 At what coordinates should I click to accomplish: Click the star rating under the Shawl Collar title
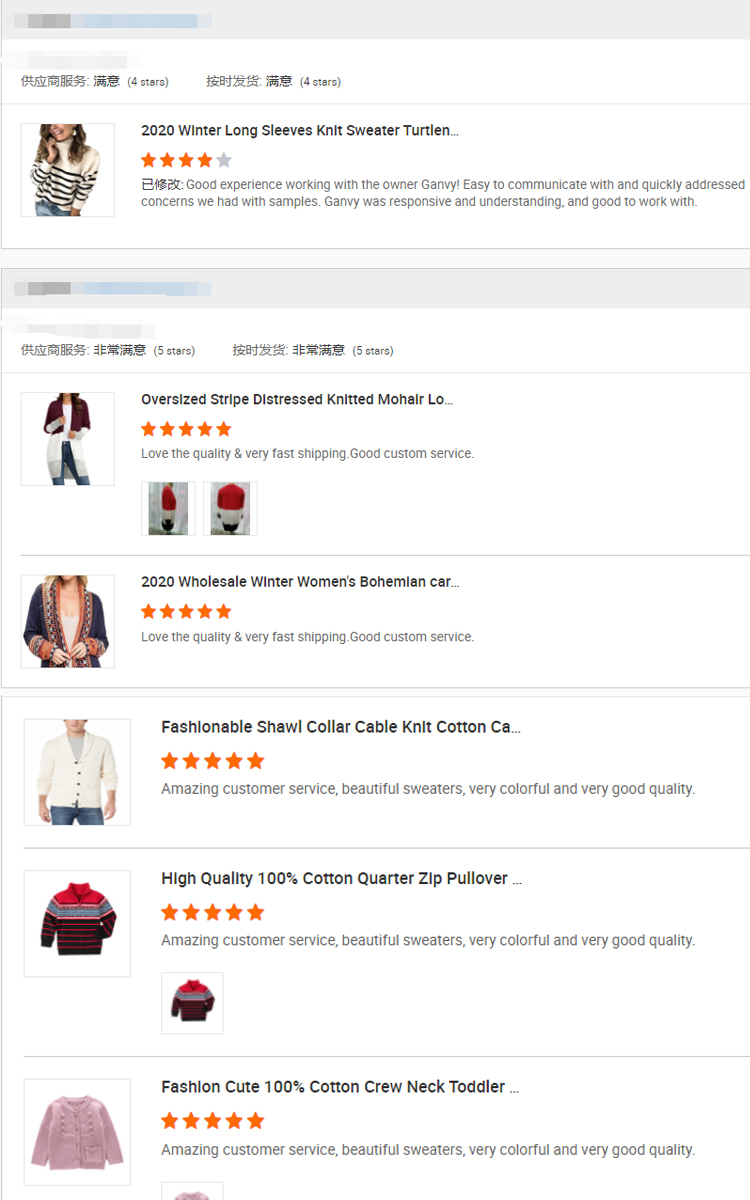pos(212,761)
